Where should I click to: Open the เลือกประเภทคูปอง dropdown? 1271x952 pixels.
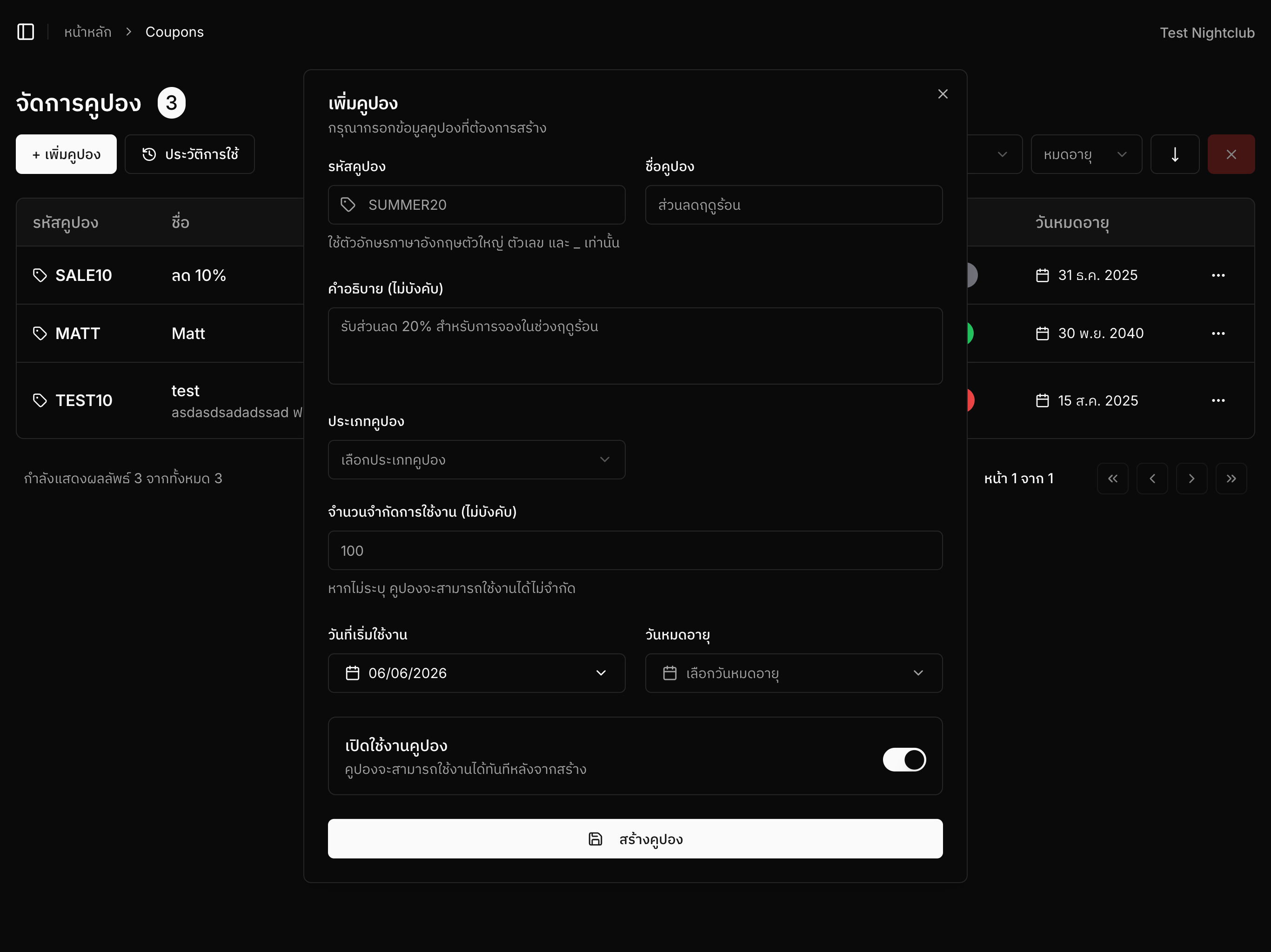click(476, 459)
